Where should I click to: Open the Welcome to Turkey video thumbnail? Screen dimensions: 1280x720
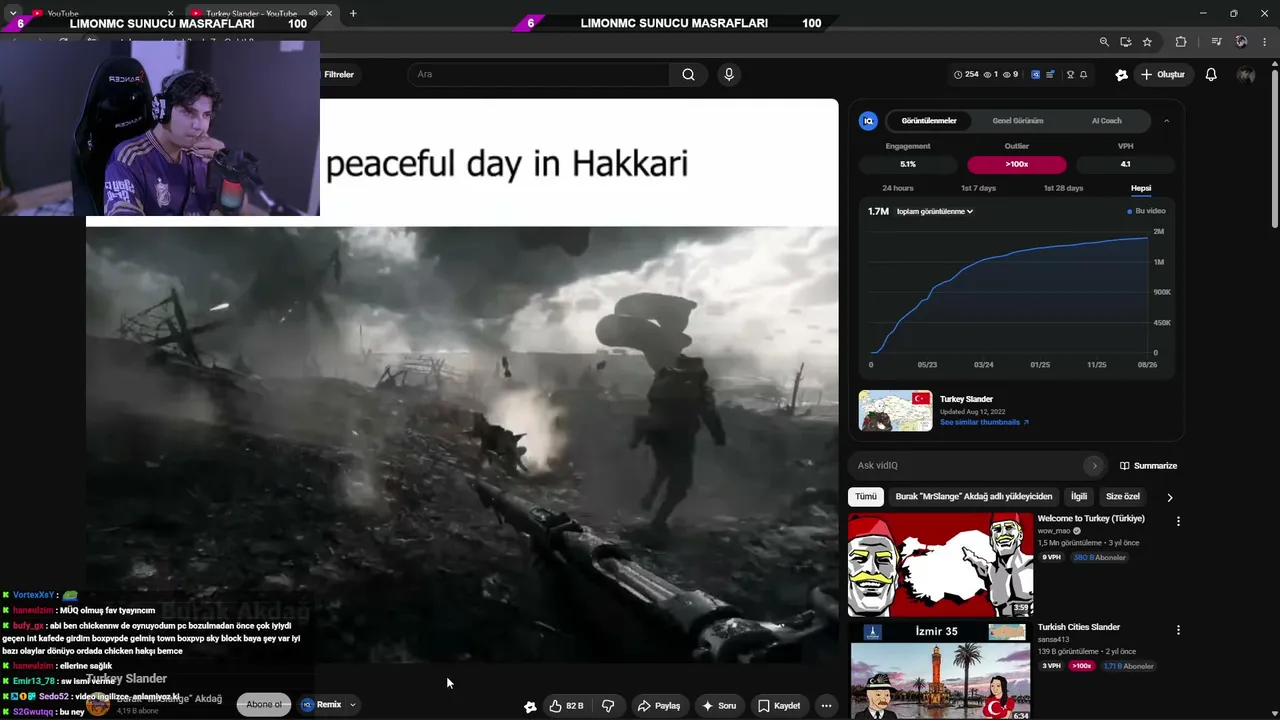coord(941,565)
